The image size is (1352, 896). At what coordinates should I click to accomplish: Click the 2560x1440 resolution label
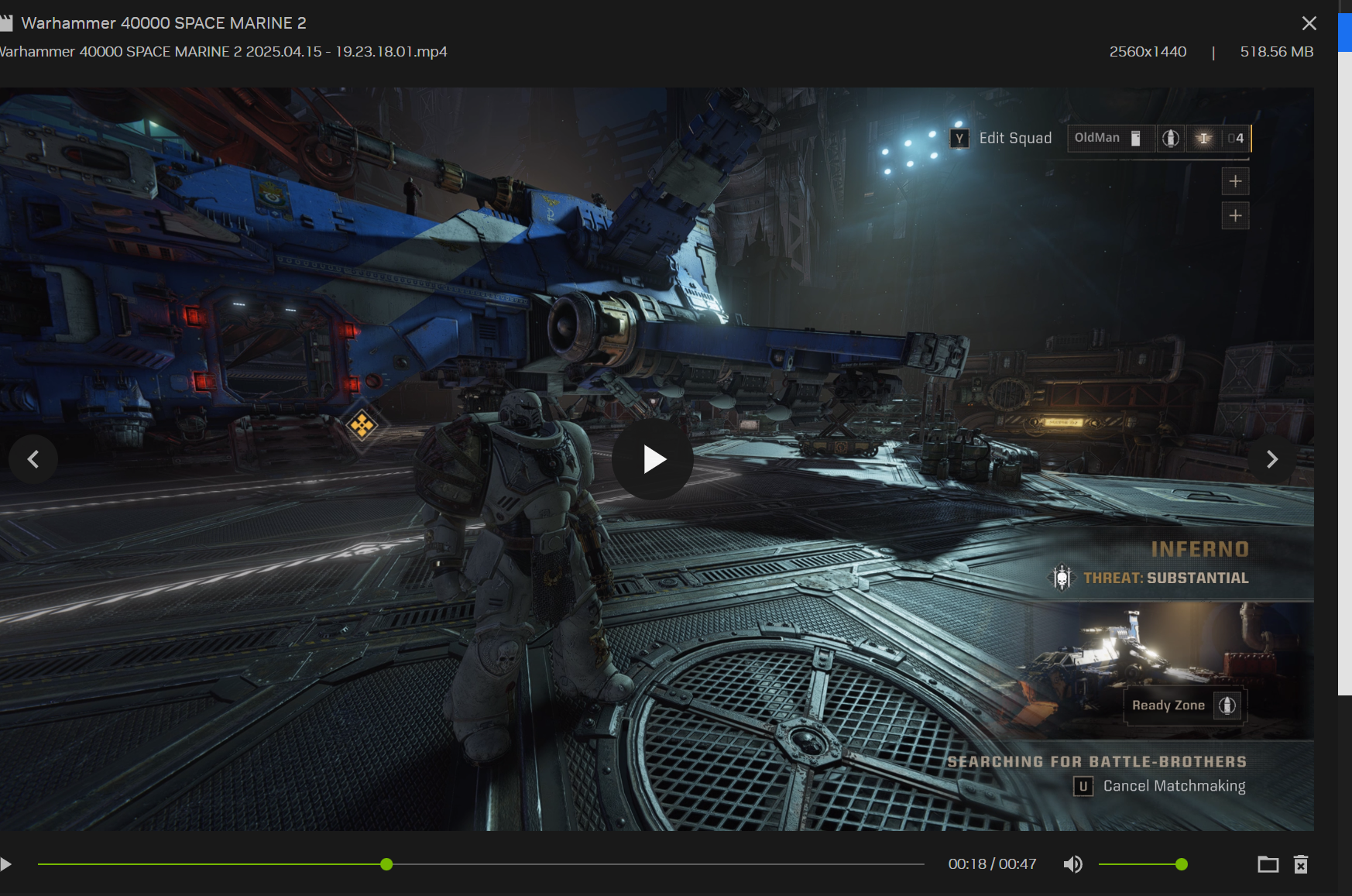[1148, 52]
